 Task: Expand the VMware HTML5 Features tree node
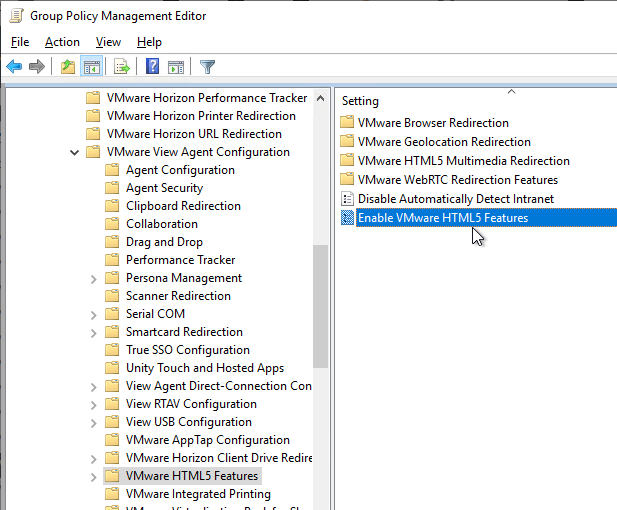pos(93,477)
